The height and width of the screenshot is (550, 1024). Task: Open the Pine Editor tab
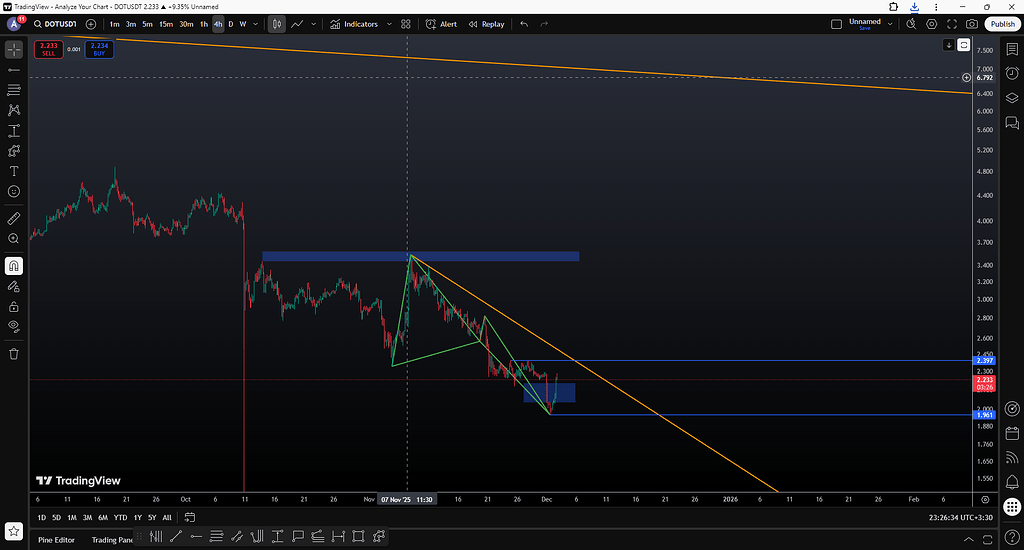click(x=58, y=540)
